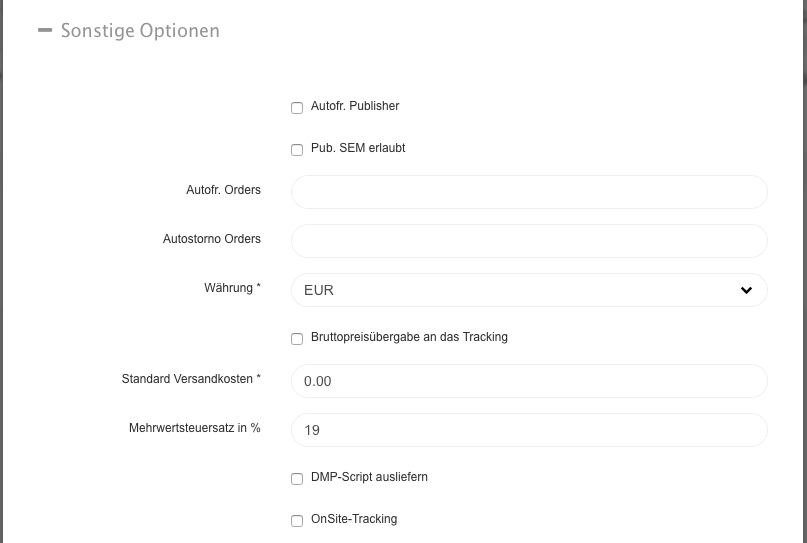Collapse section via minus icon
The height and width of the screenshot is (543, 807).
pos(45,30)
